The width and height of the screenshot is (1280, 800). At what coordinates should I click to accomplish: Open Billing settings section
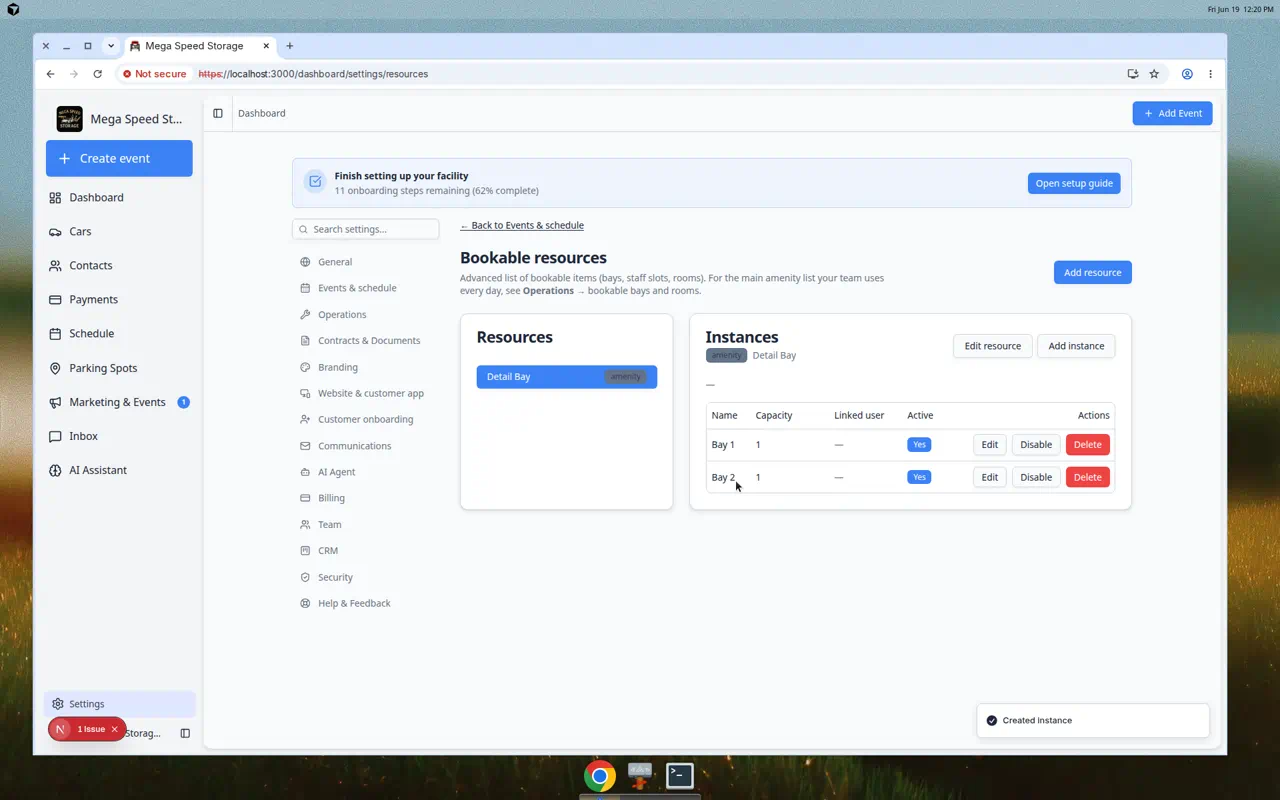click(x=331, y=498)
